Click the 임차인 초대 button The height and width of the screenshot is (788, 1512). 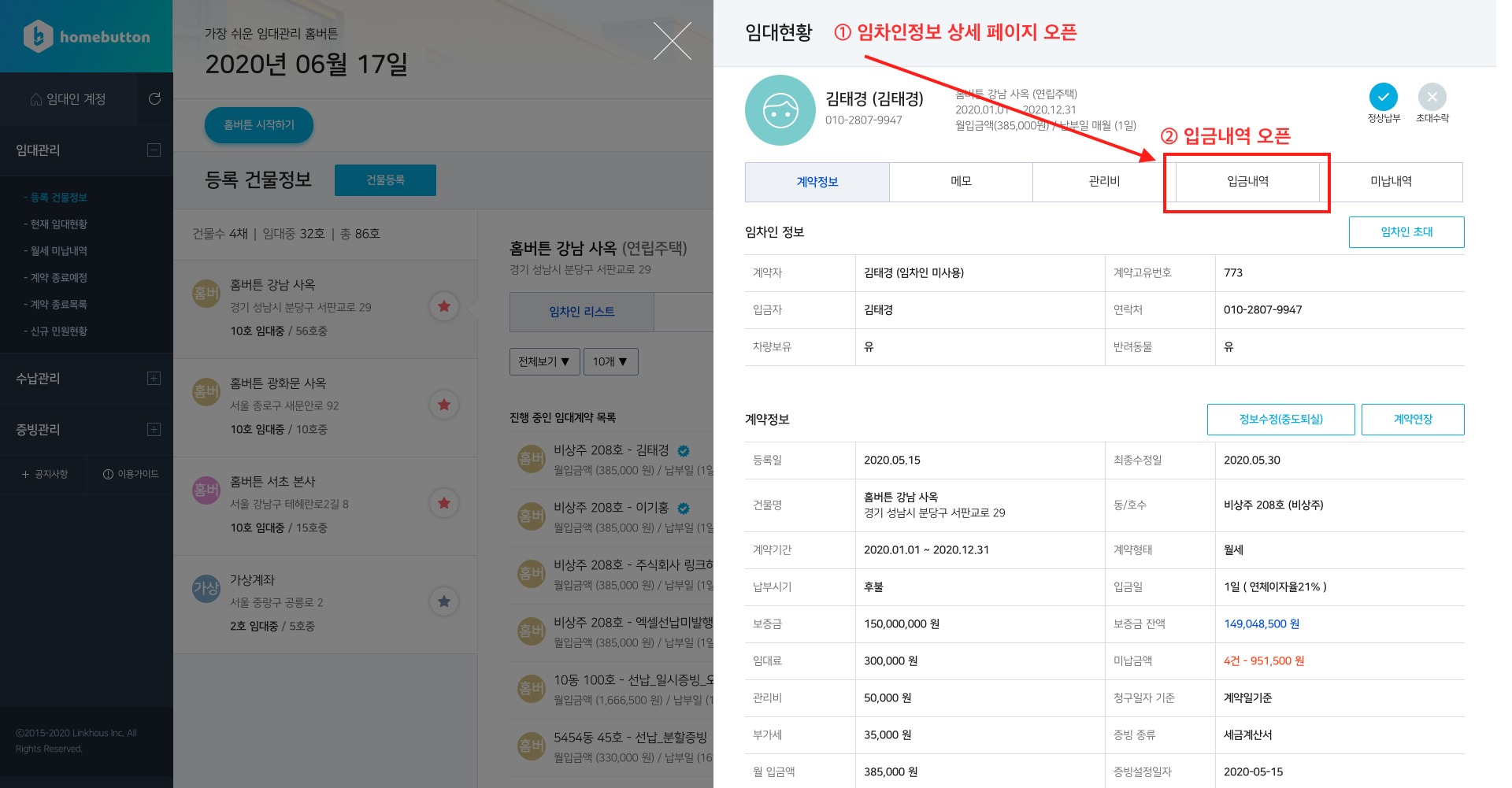1406,232
